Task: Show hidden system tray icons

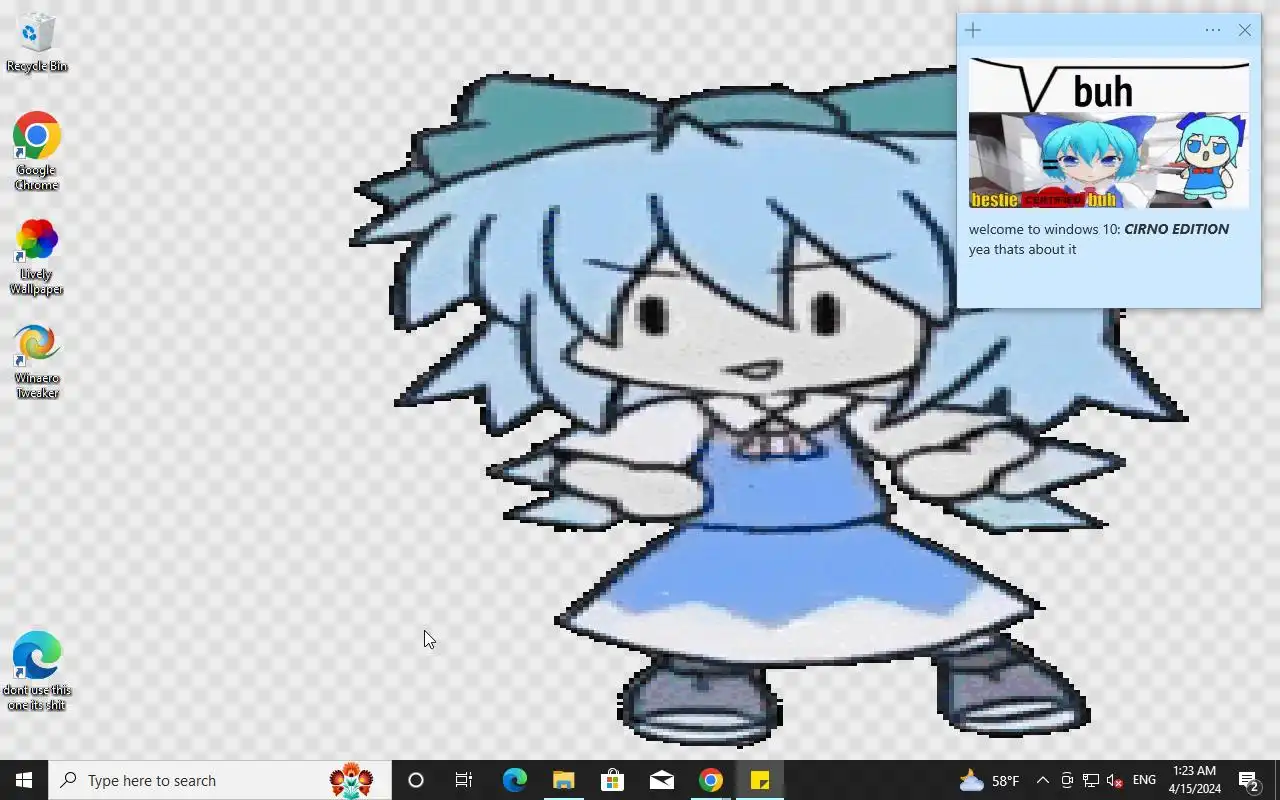Action: click(x=1042, y=780)
